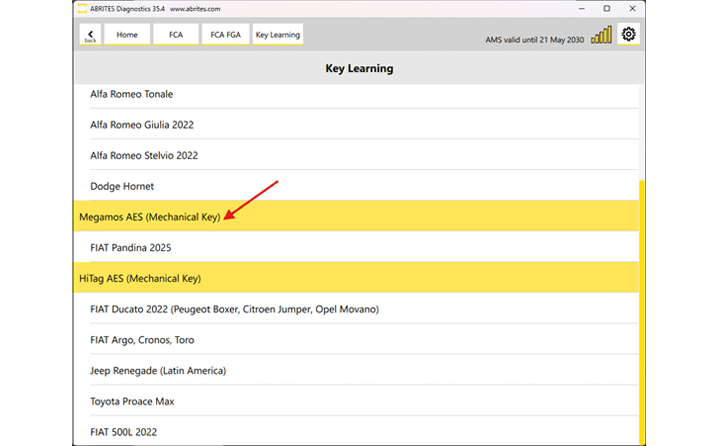Click the ABRITES app logo icon
Image resolution: width=719 pixels, height=446 pixels.
click(x=81, y=8)
